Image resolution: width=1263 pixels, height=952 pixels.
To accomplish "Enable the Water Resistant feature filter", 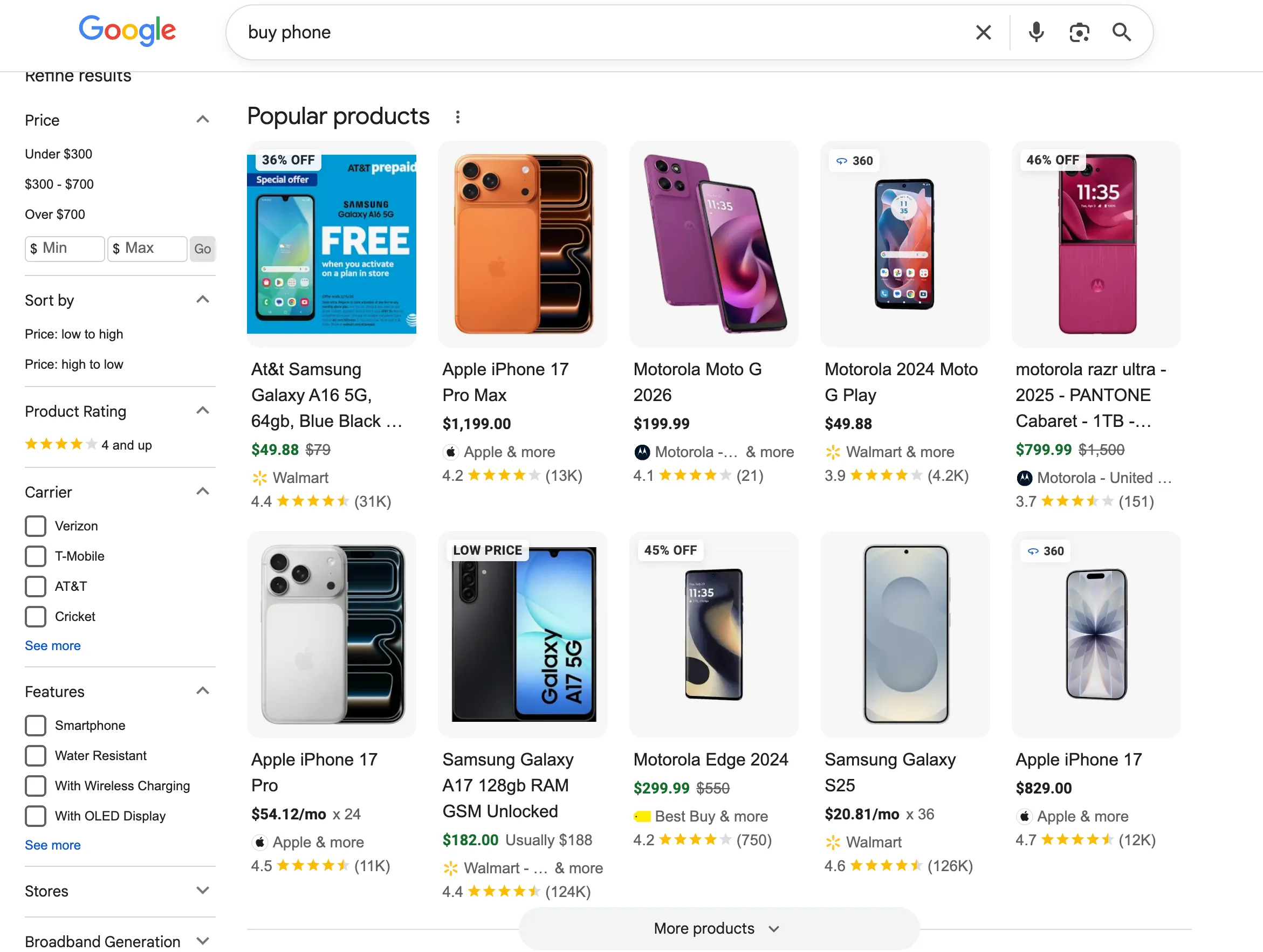I will point(36,755).
